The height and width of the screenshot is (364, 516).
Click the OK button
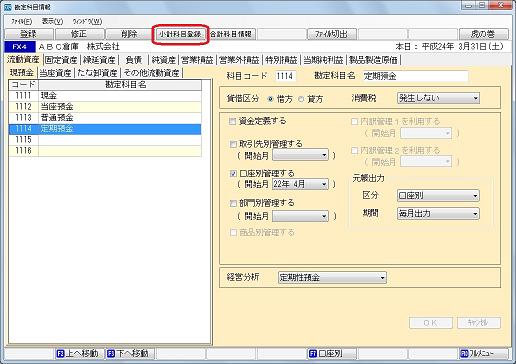point(431,323)
